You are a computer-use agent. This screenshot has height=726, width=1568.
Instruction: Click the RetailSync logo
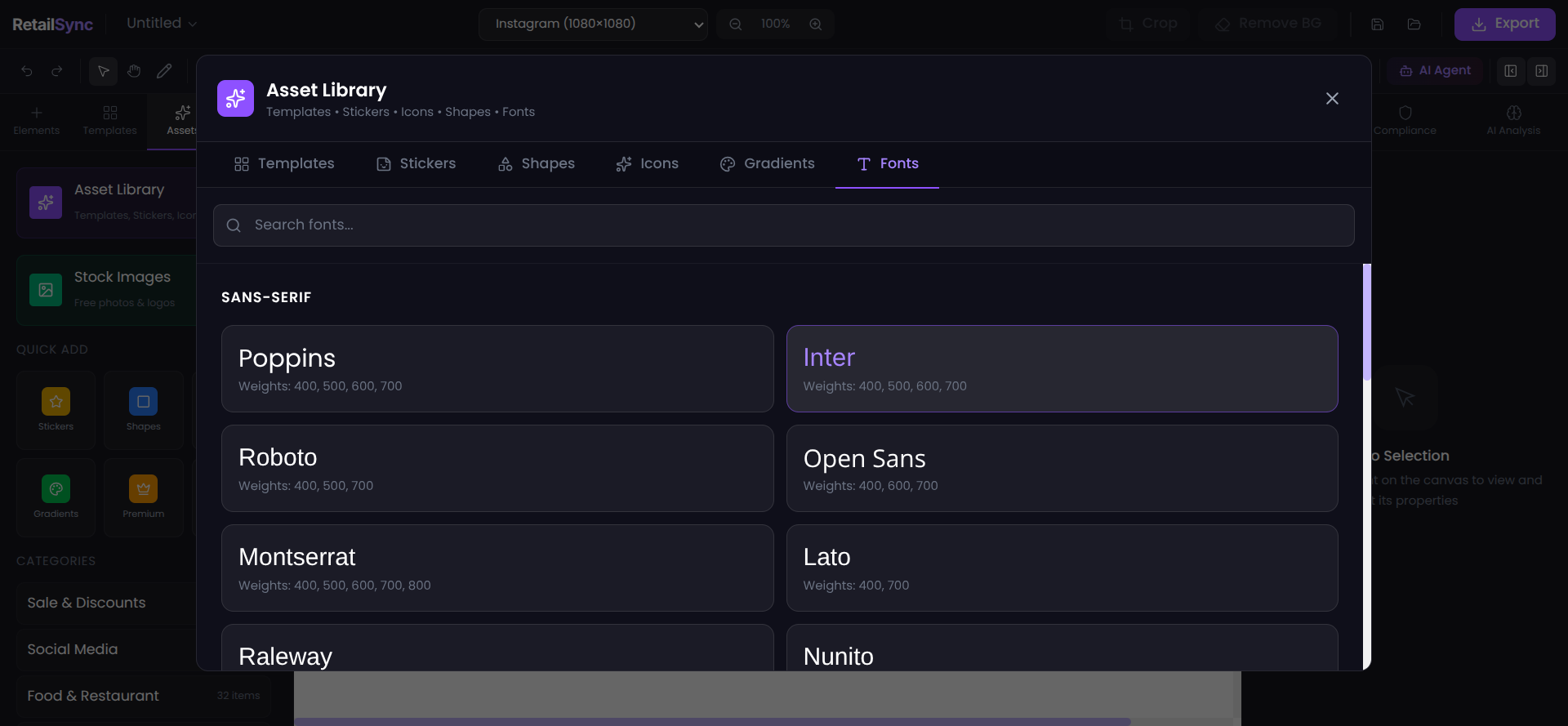(x=53, y=24)
